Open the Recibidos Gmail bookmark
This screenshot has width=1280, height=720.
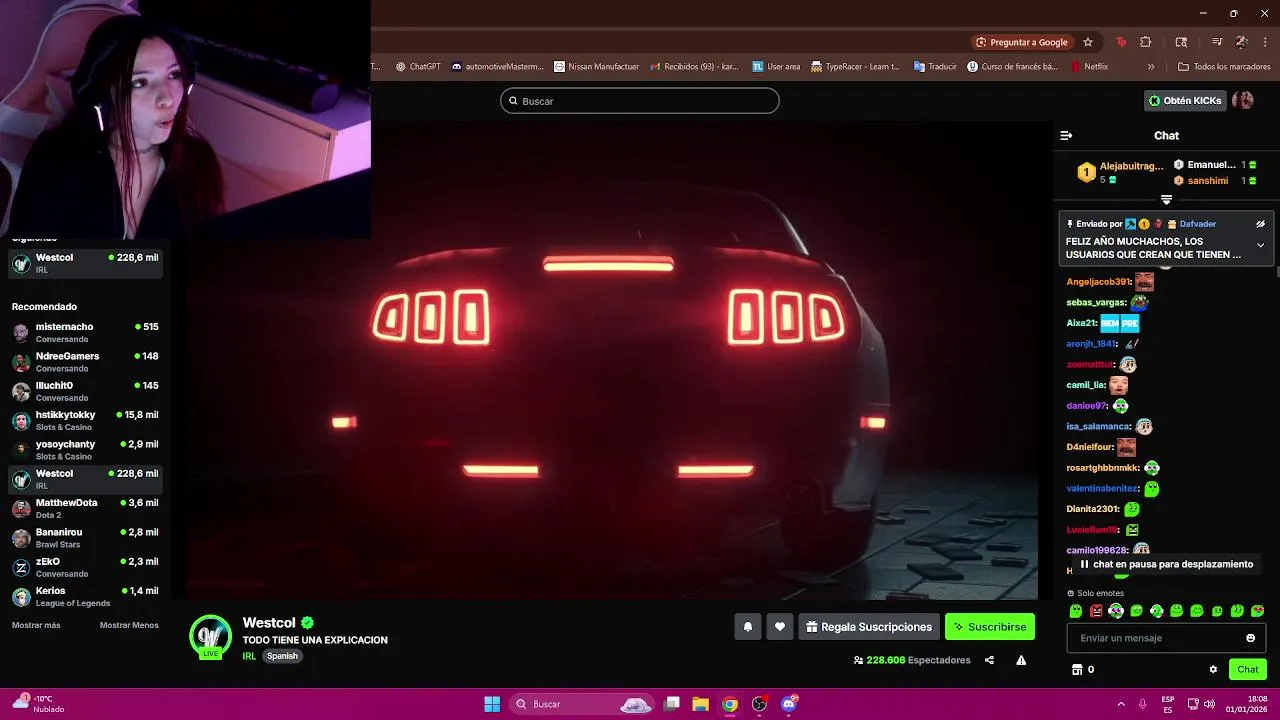click(694, 67)
